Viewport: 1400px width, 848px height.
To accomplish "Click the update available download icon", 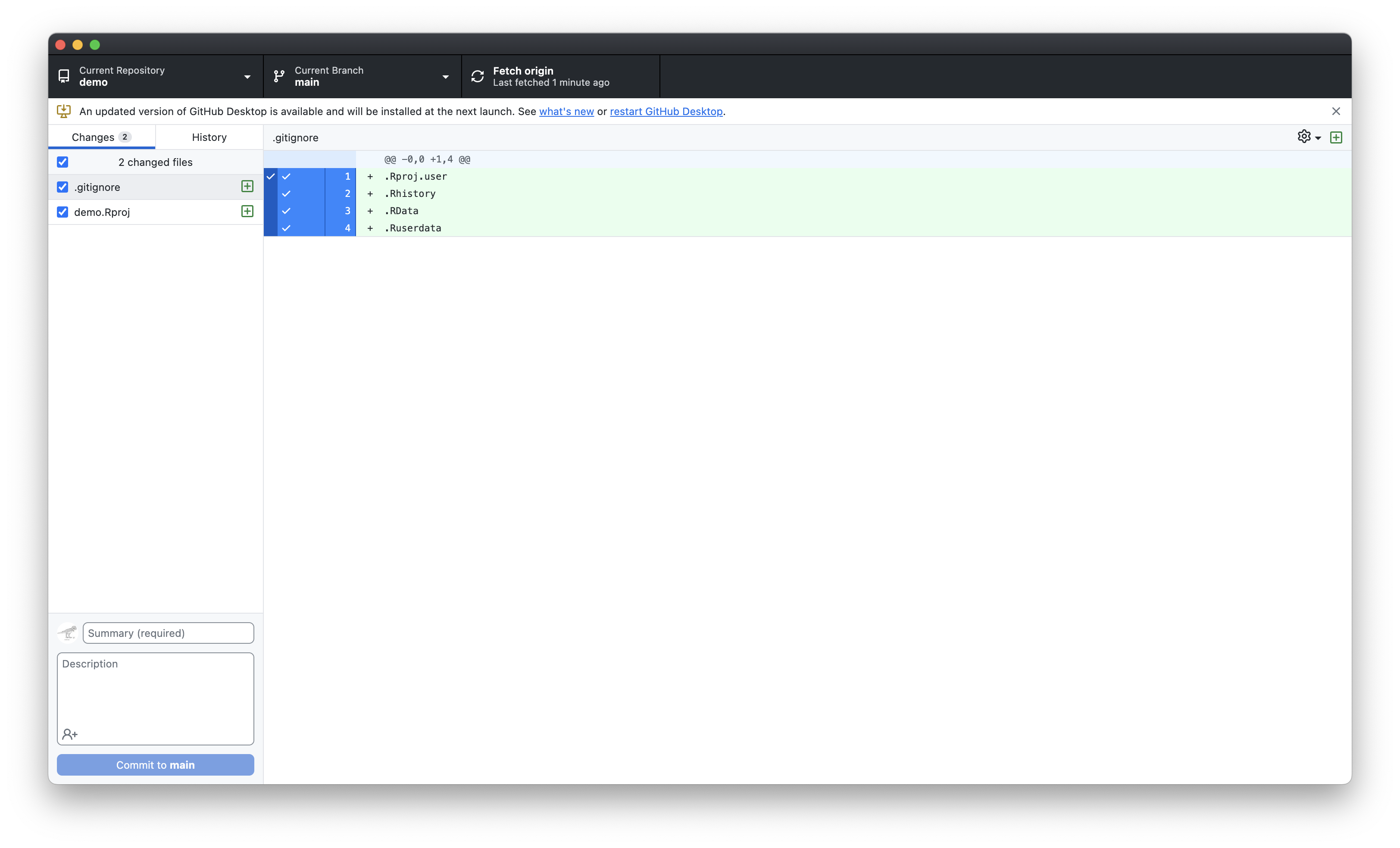I will click(64, 111).
